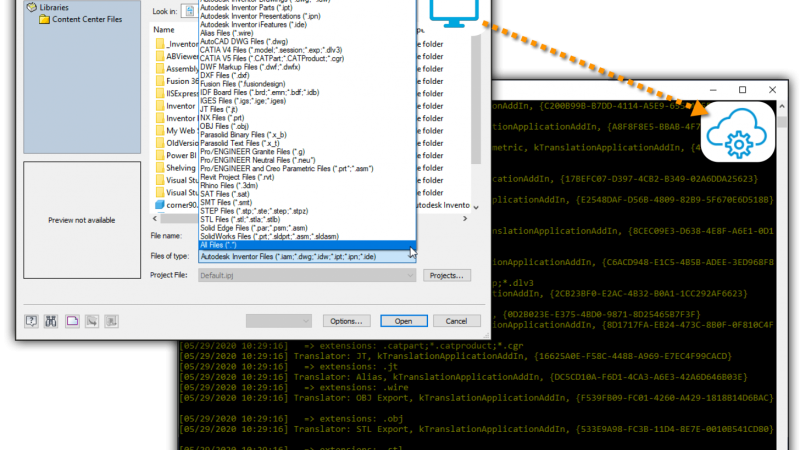Click the Projects... button
Viewport: 800px width, 450px height.
click(x=446, y=276)
